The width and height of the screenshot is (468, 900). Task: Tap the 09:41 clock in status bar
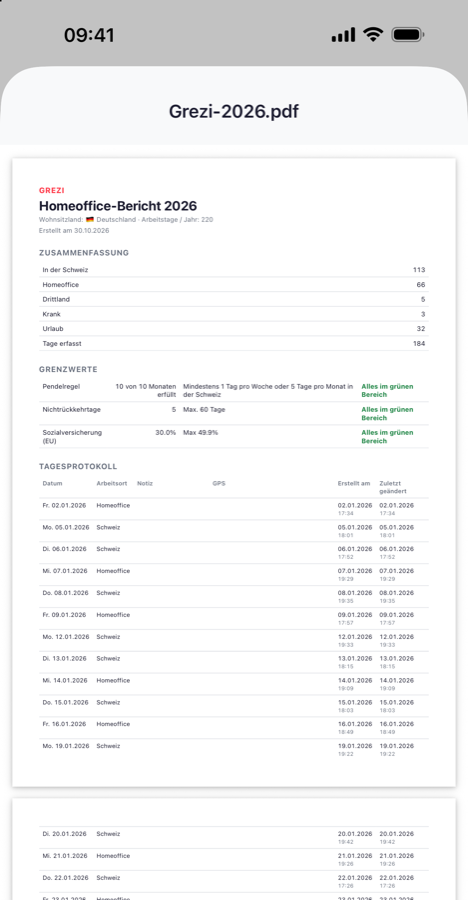coord(89,35)
